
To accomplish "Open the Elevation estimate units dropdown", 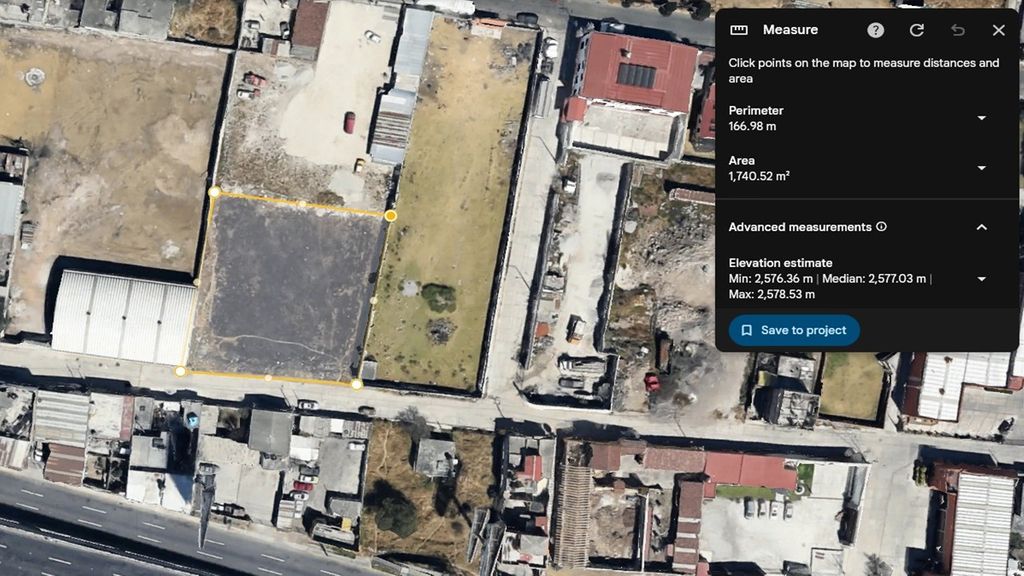I will point(981,279).
